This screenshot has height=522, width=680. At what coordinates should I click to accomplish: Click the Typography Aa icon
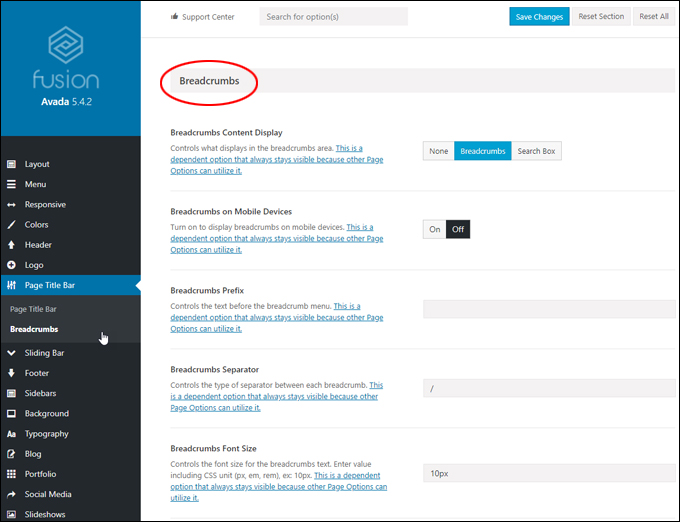click(x=12, y=434)
